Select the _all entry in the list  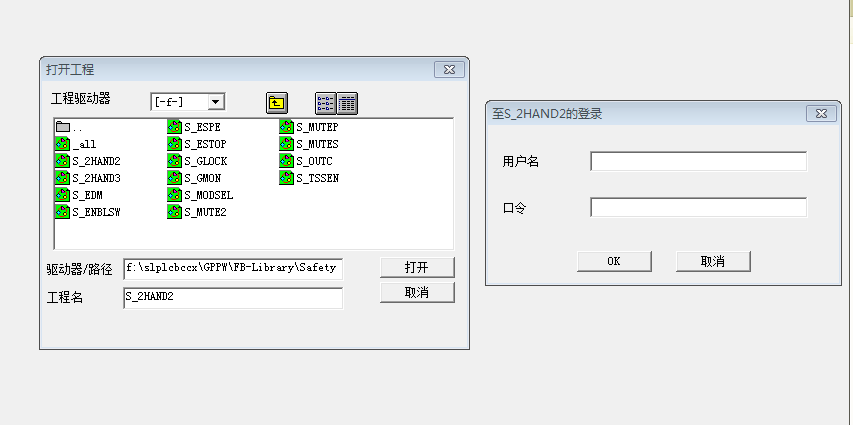(84, 144)
